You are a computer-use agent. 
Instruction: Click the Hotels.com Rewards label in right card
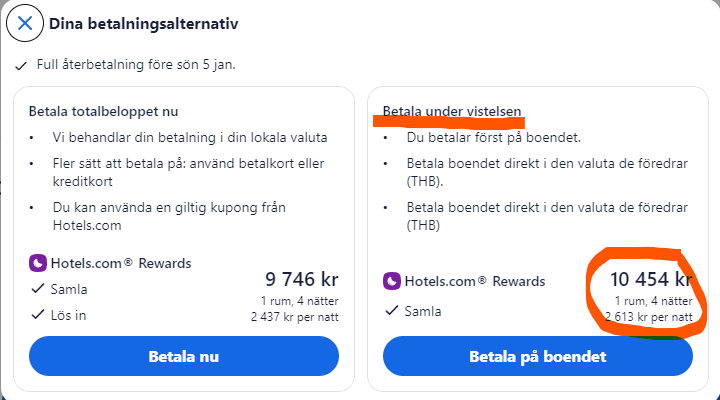475,281
